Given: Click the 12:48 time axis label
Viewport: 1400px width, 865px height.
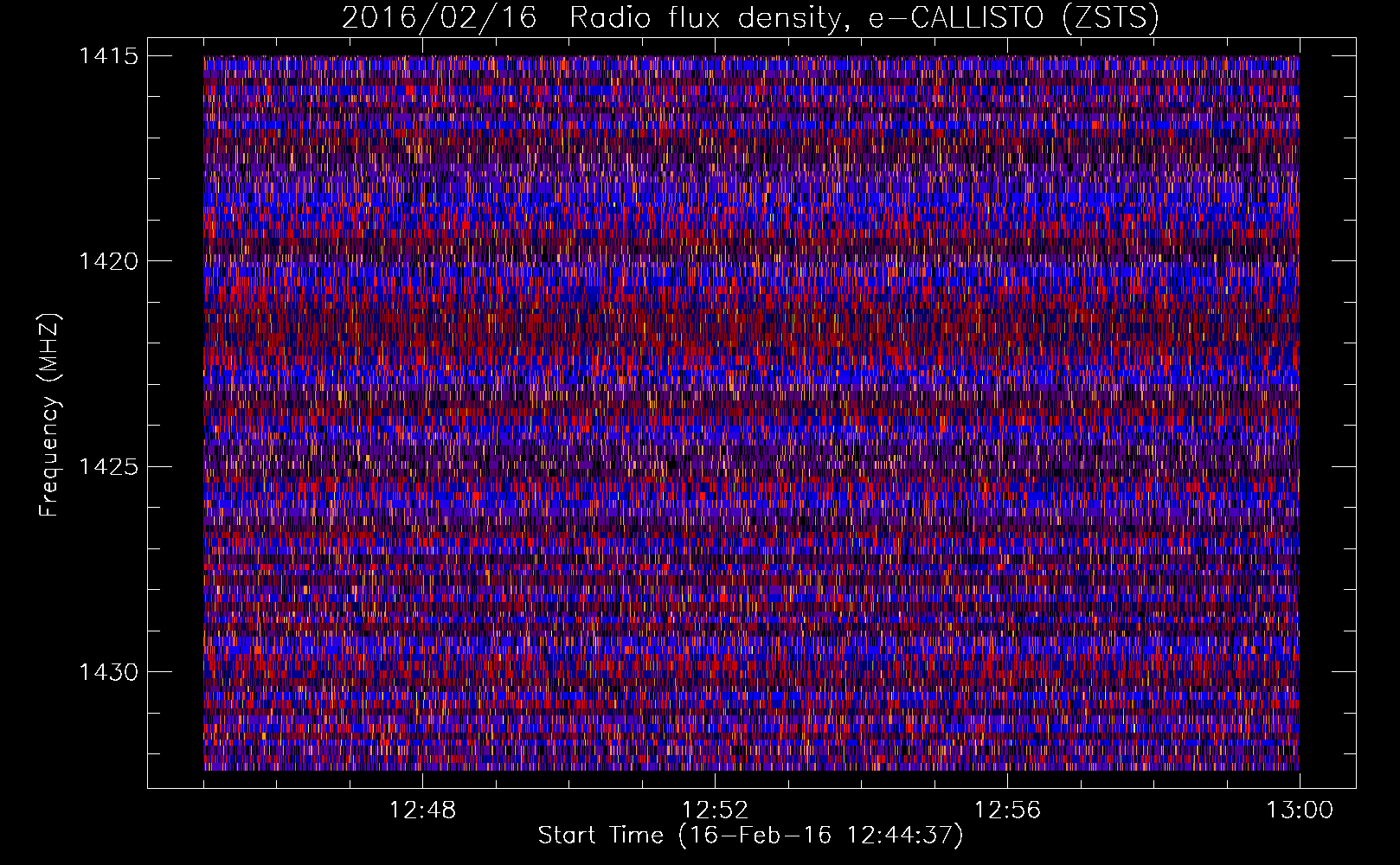Looking at the screenshot, I should click(422, 811).
